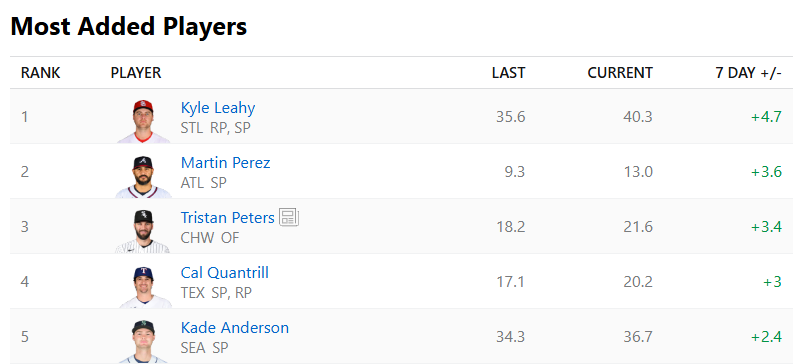The image size is (799, 364).
Task: Click Kade Anderson's headshot photo
Action: click(144, 342)
